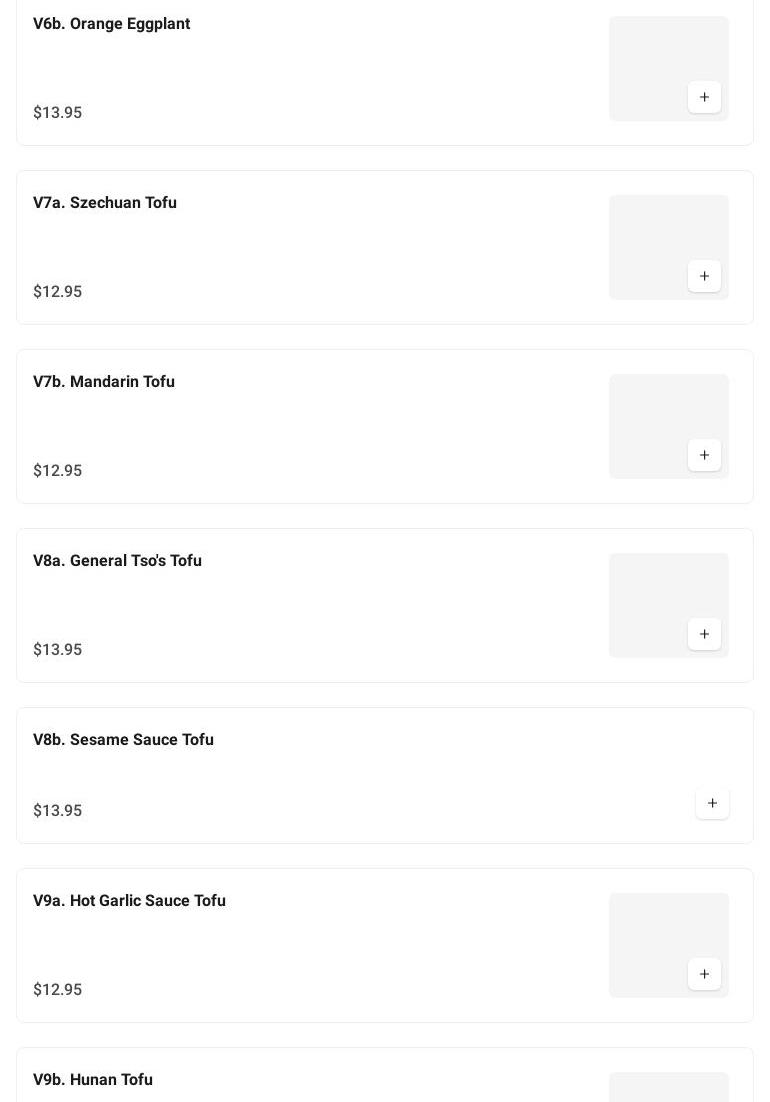The image size is (770, 1102).
Task: Click the $12.95 price on Szechuan Tofu
Action: (58, 292)
